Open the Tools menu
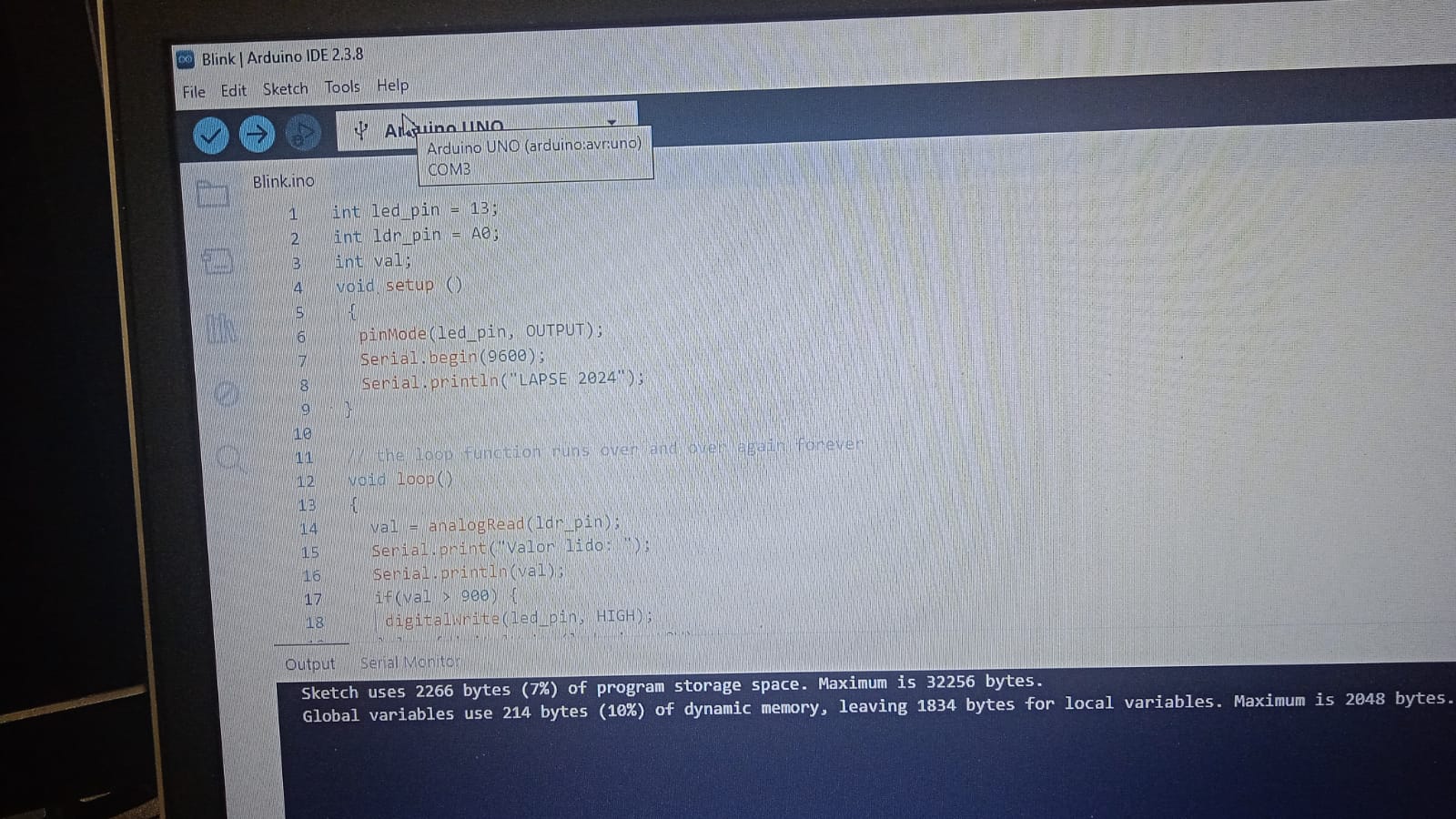The height and width of the screenshot is (819, 1456). tap(342, 87)
